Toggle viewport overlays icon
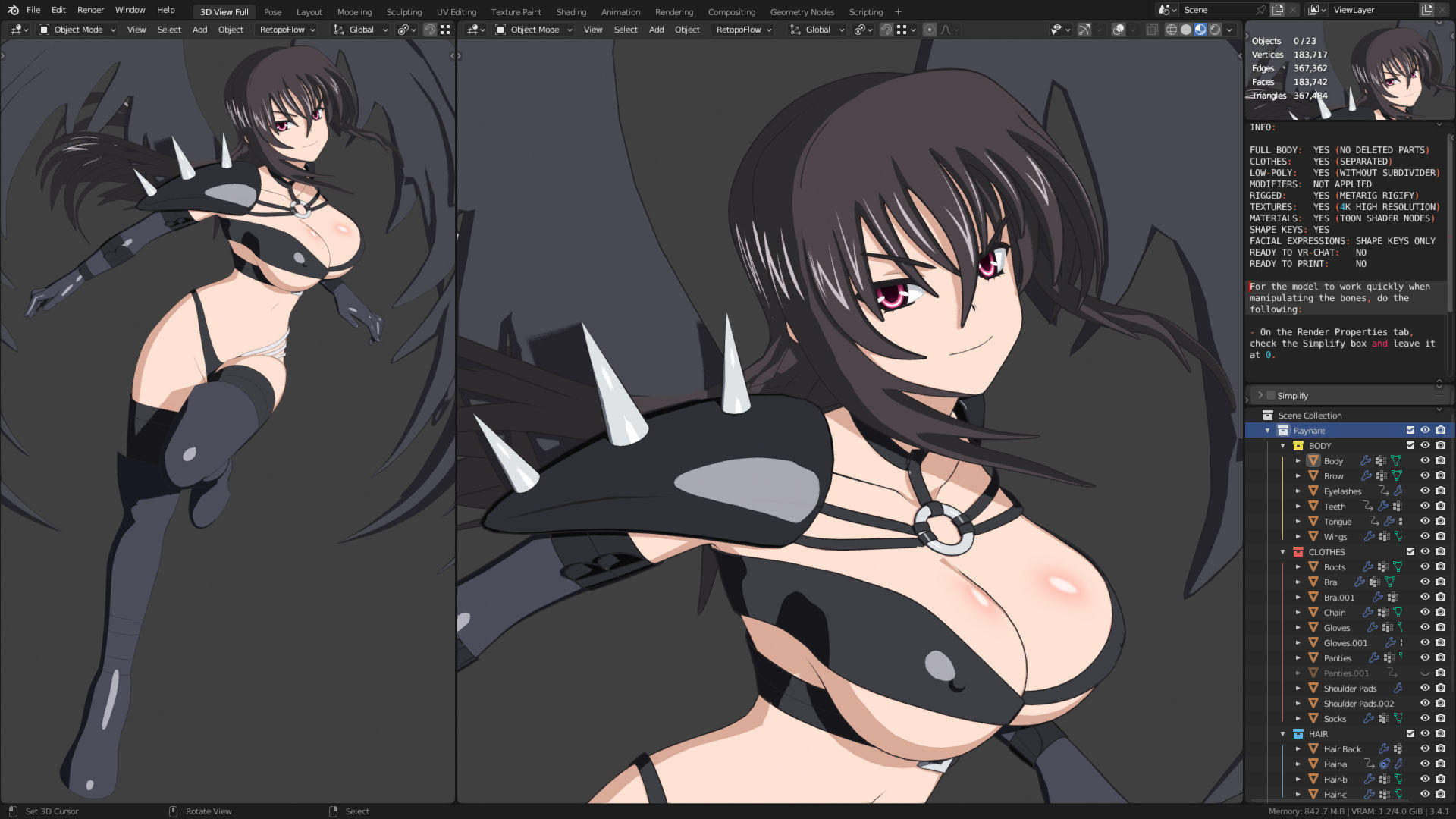The width and height of the screenshot is (1456, 819). tap(1118, 30)
